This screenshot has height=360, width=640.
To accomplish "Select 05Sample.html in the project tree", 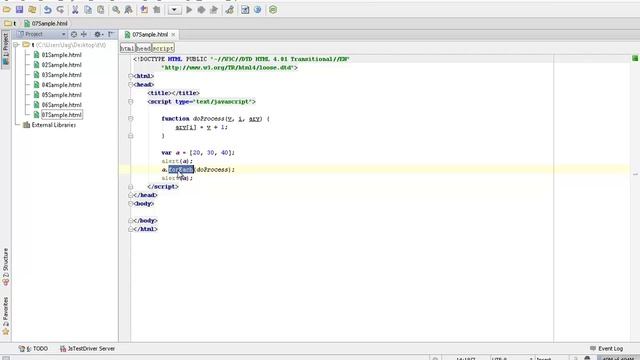I will tap(61, 95).
